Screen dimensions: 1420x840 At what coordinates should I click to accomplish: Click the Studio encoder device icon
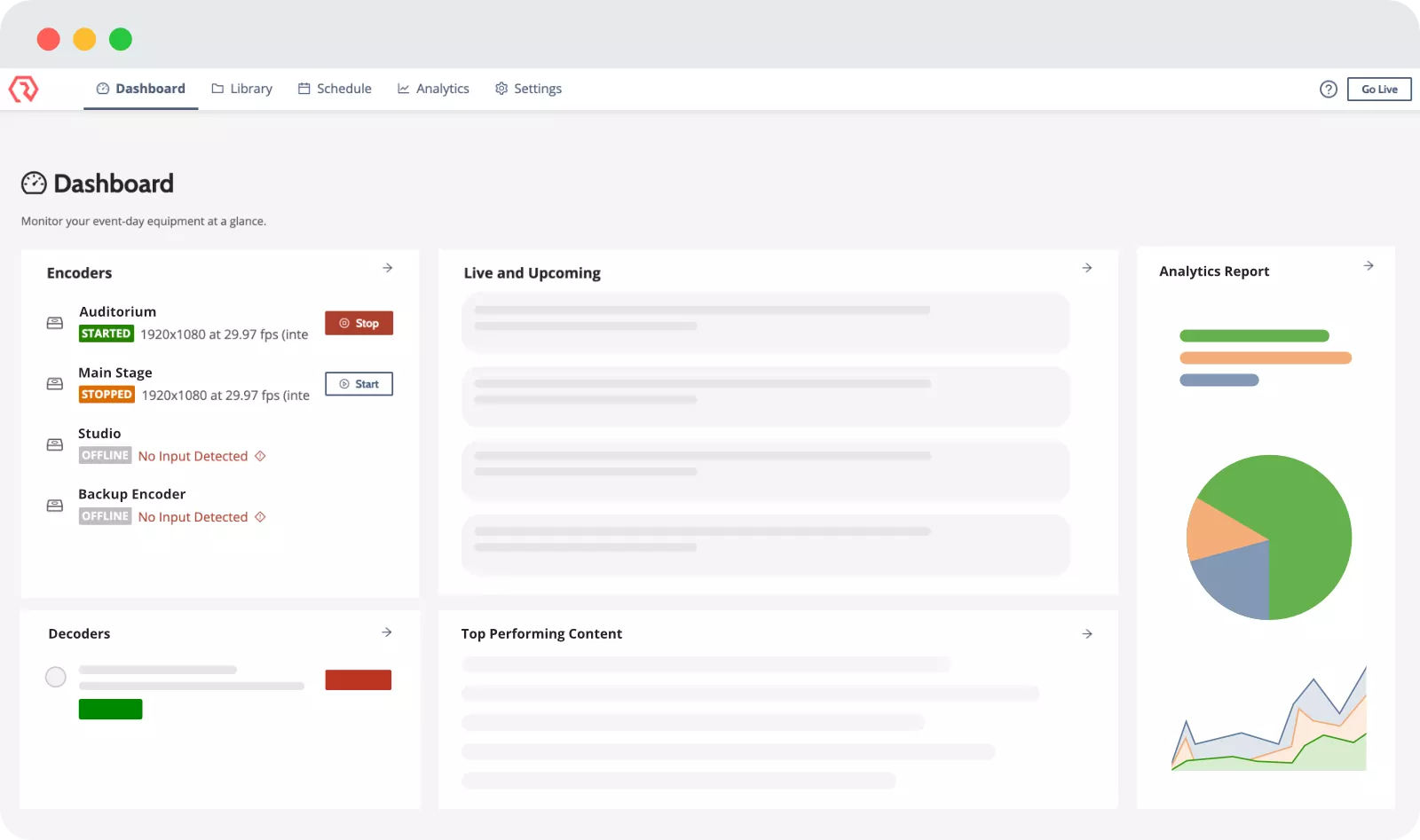click(55, 444)
